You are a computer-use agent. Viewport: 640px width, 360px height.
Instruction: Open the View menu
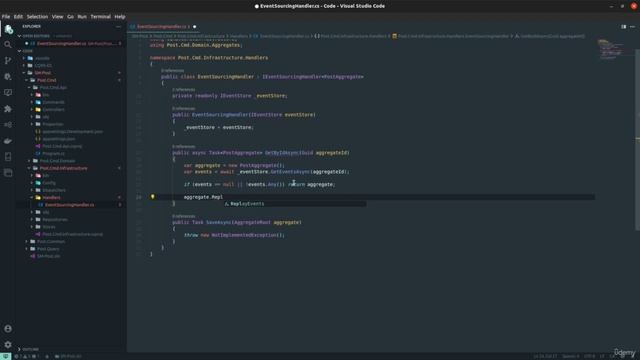pos(58,17)
